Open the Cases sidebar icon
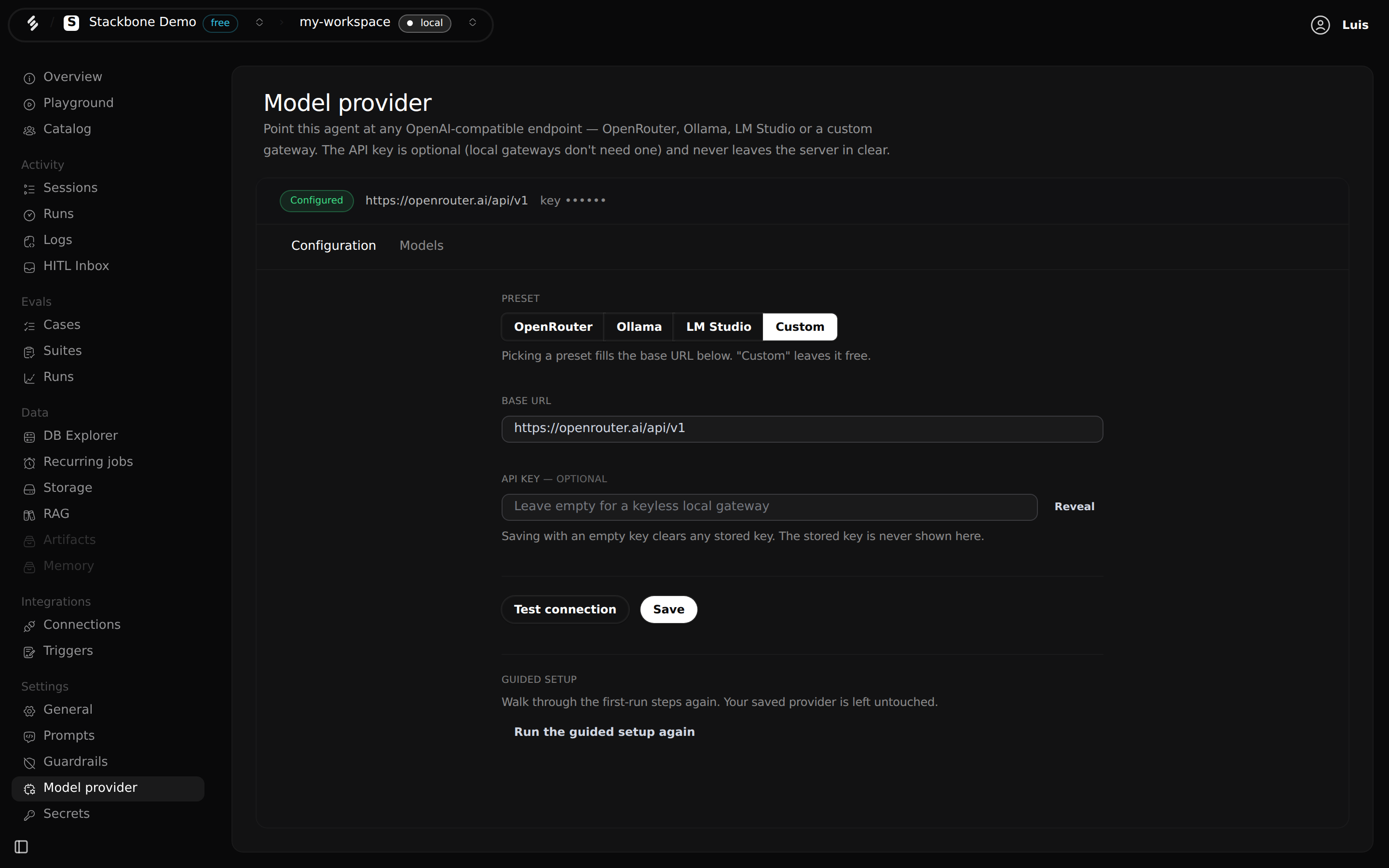 [x=29, y=326]
